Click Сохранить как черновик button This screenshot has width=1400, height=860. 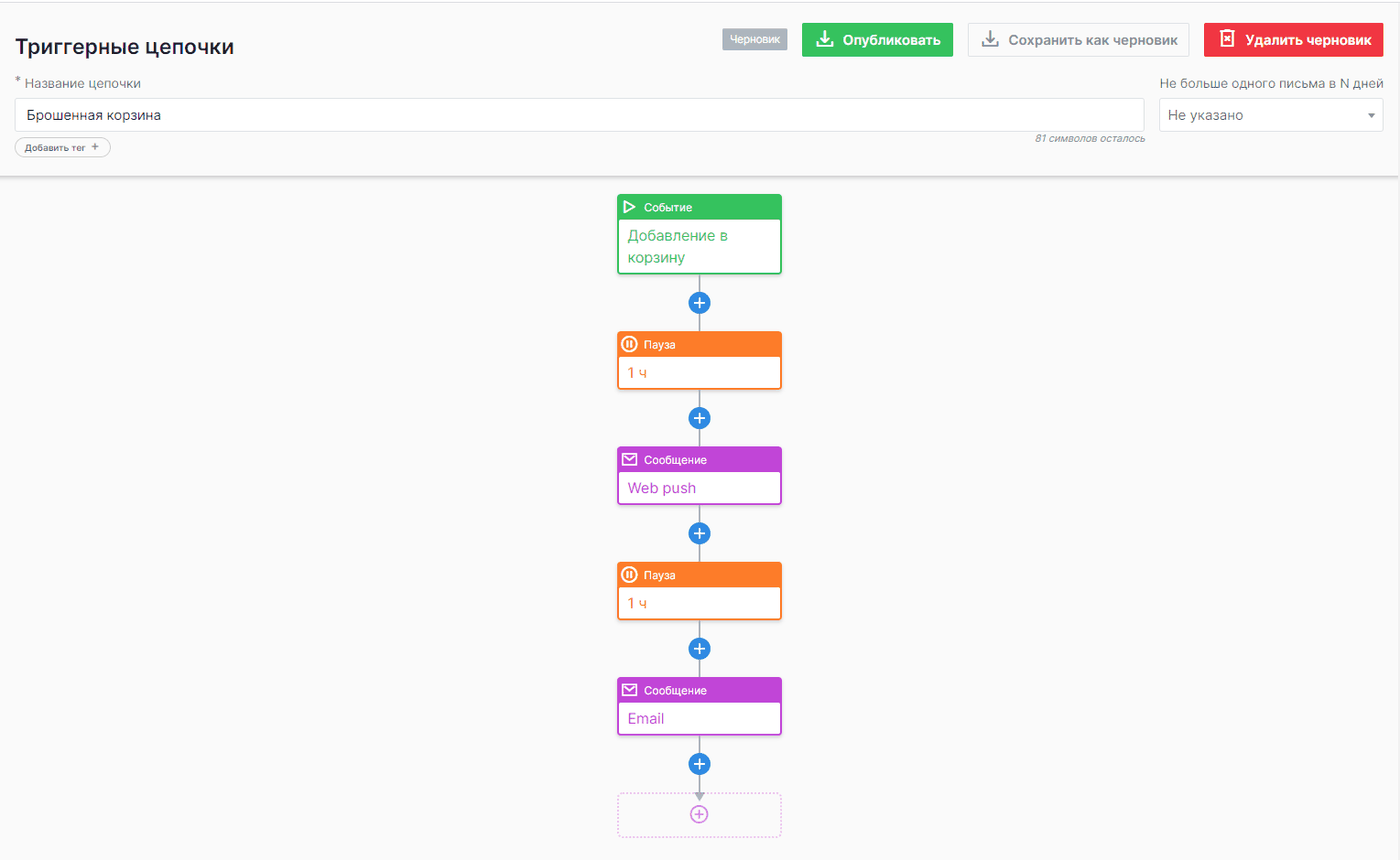[x=1078, y=40]
